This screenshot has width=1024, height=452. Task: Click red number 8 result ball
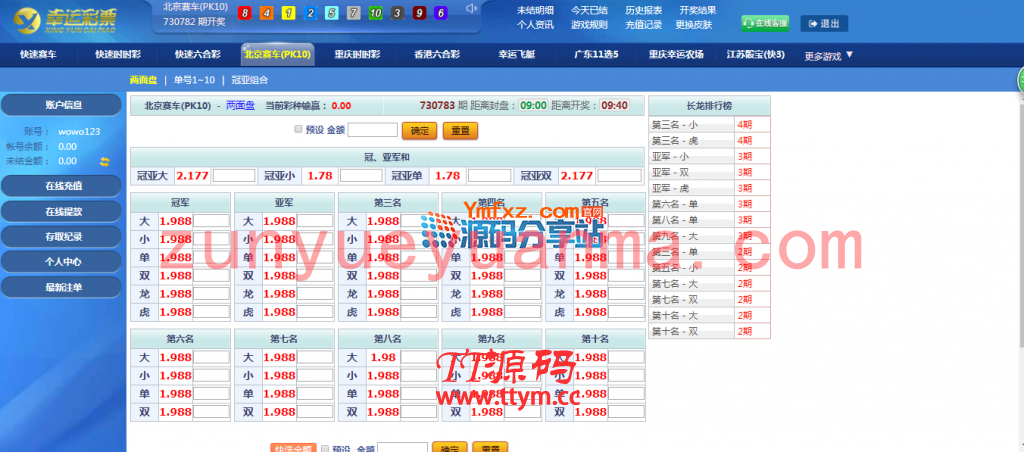(244, 13)
